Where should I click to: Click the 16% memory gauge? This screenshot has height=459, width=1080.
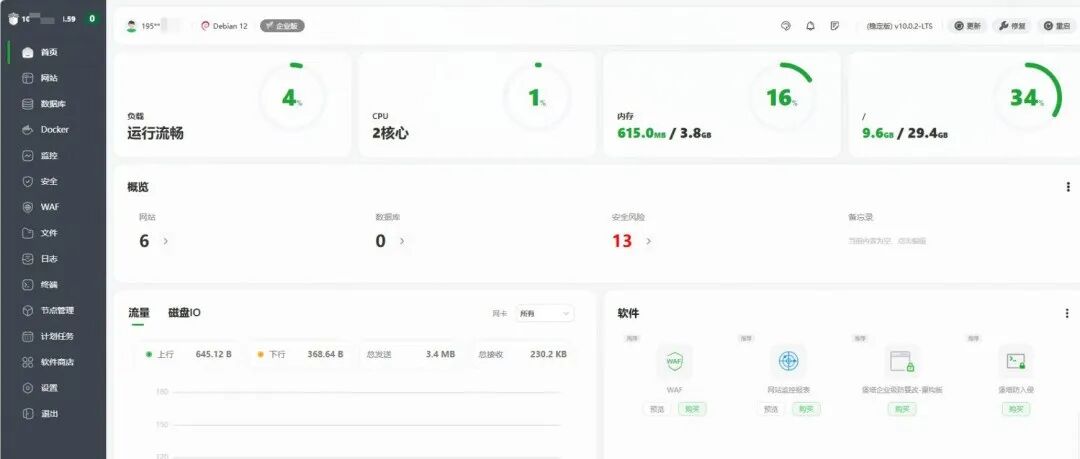click(x=782, y=99)
